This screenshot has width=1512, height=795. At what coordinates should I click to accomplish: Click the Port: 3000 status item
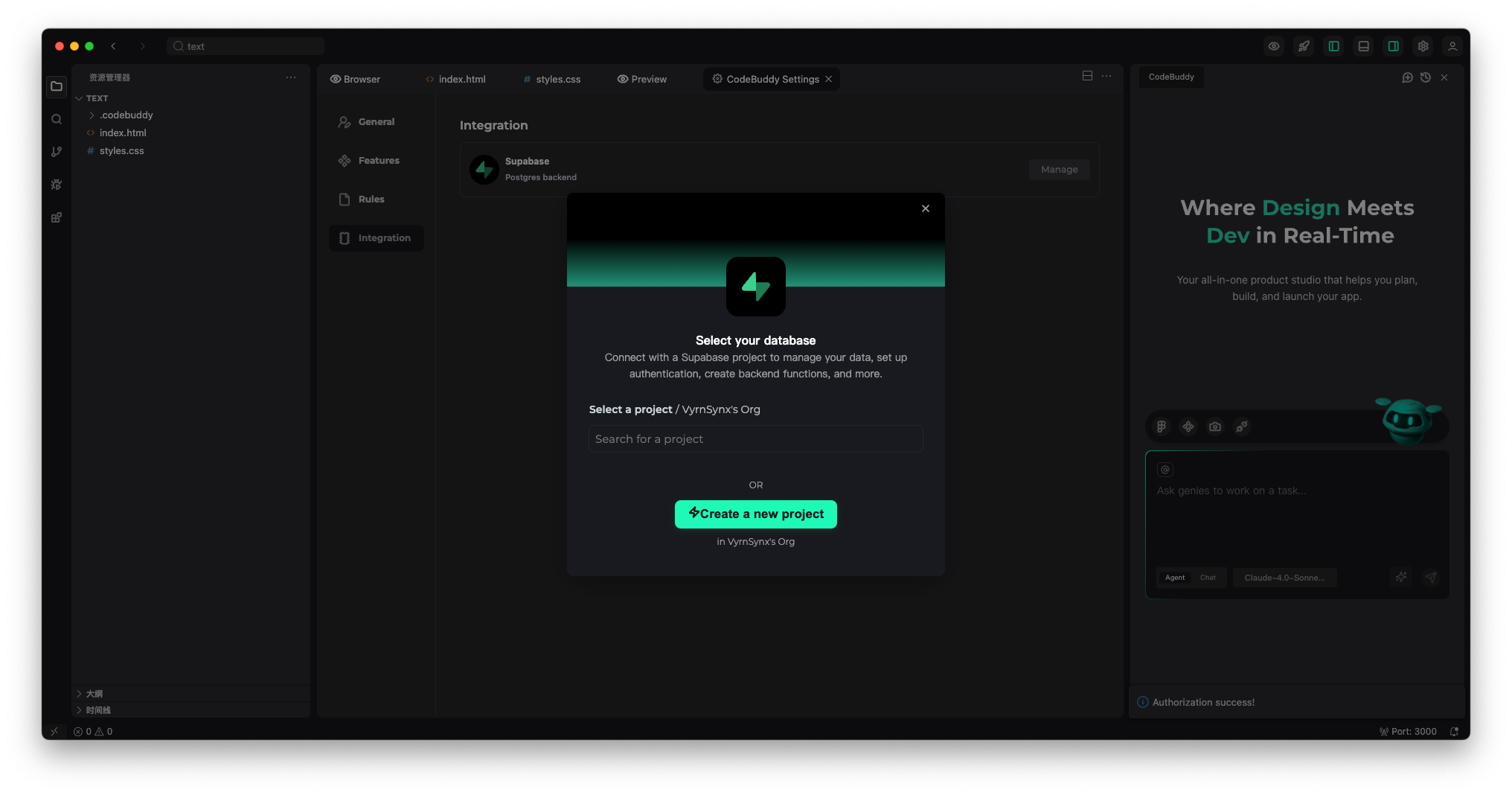click(x=1408, y=732)
